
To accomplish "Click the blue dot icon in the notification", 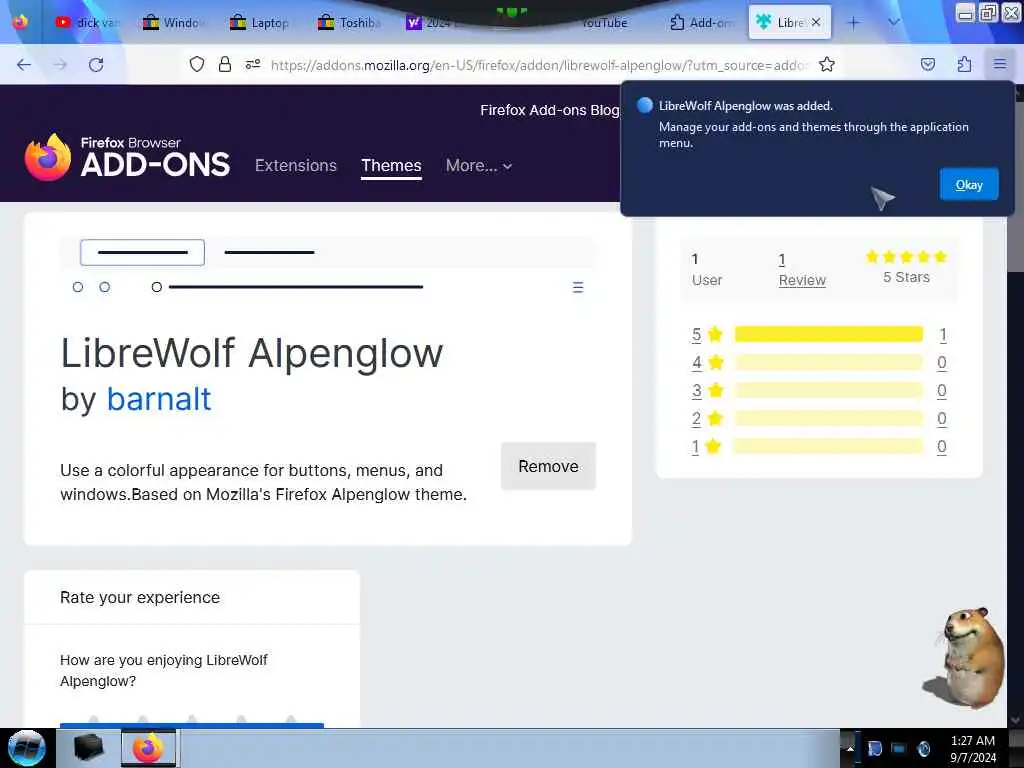I will 645,105.
